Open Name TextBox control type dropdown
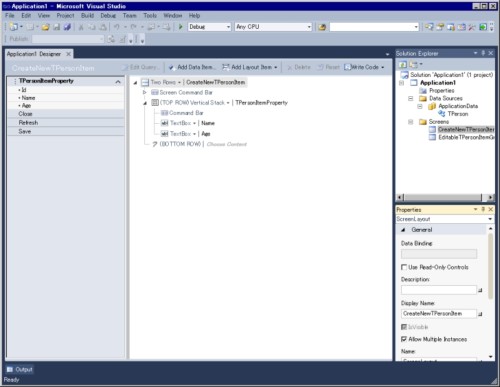This screenshot has width=500, height=387. click(194, 123)
